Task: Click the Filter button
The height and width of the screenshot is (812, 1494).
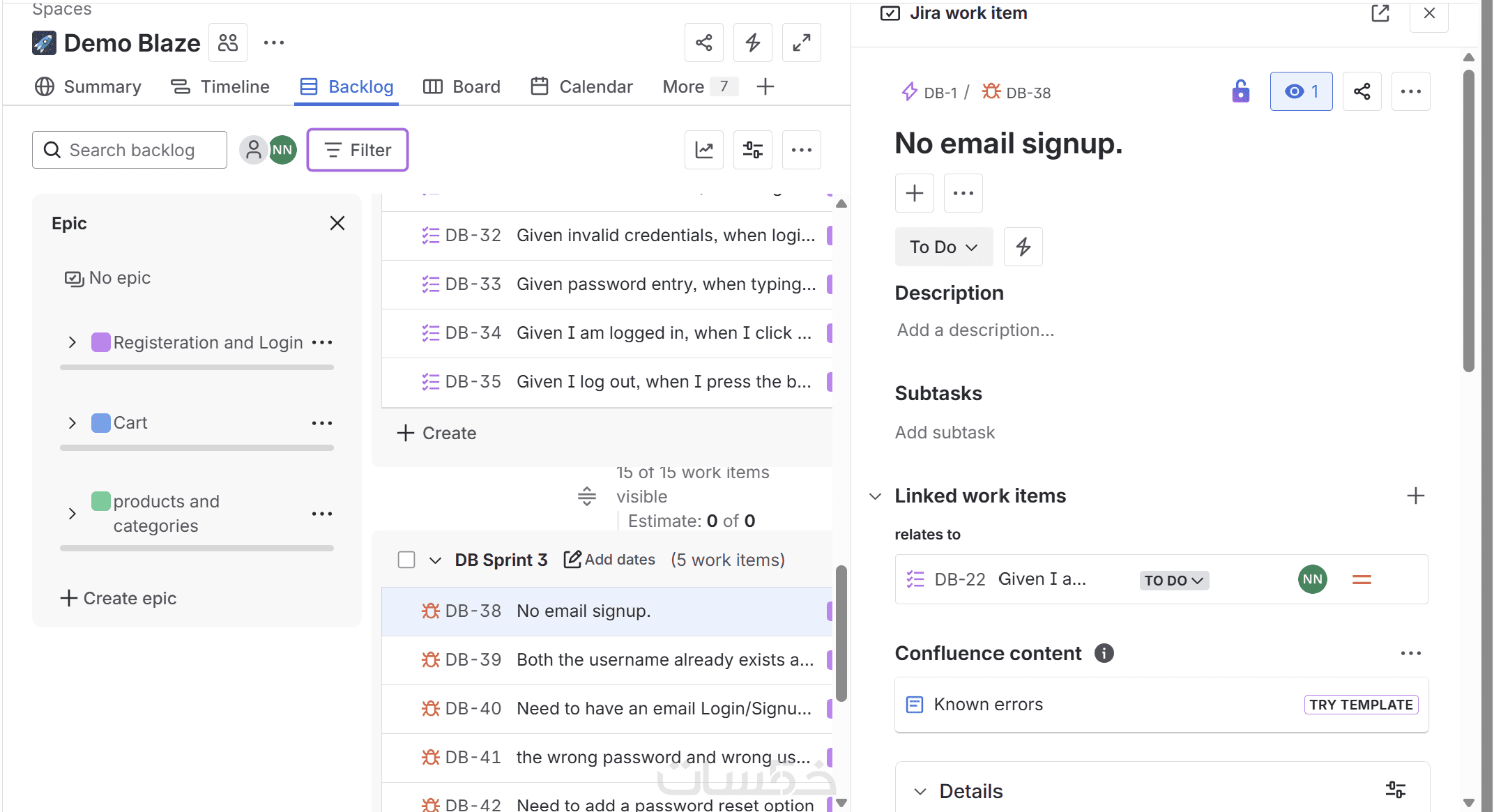Action: pos(358,150)
